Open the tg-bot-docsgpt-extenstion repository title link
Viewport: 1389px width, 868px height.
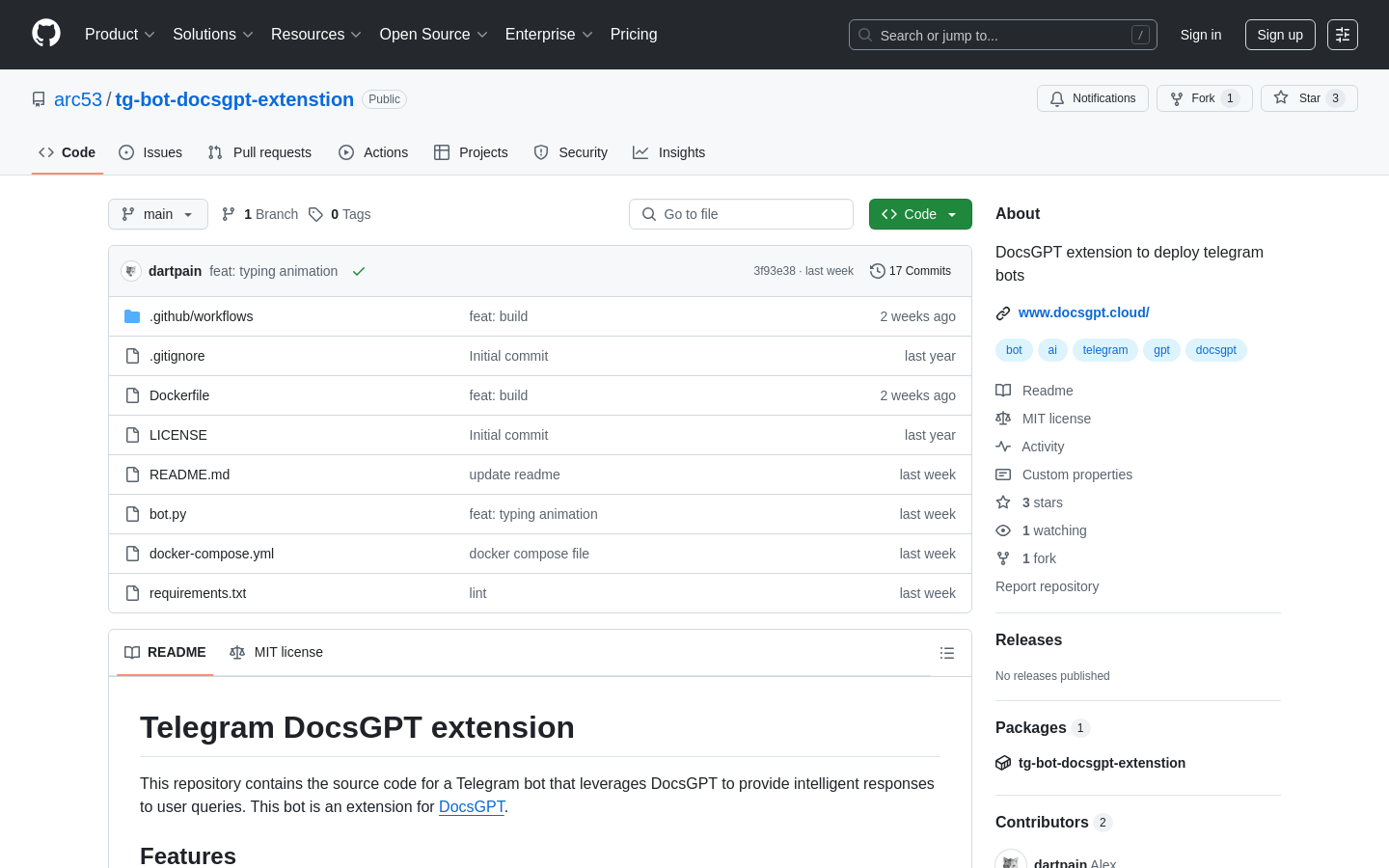(x=234, y=99)
